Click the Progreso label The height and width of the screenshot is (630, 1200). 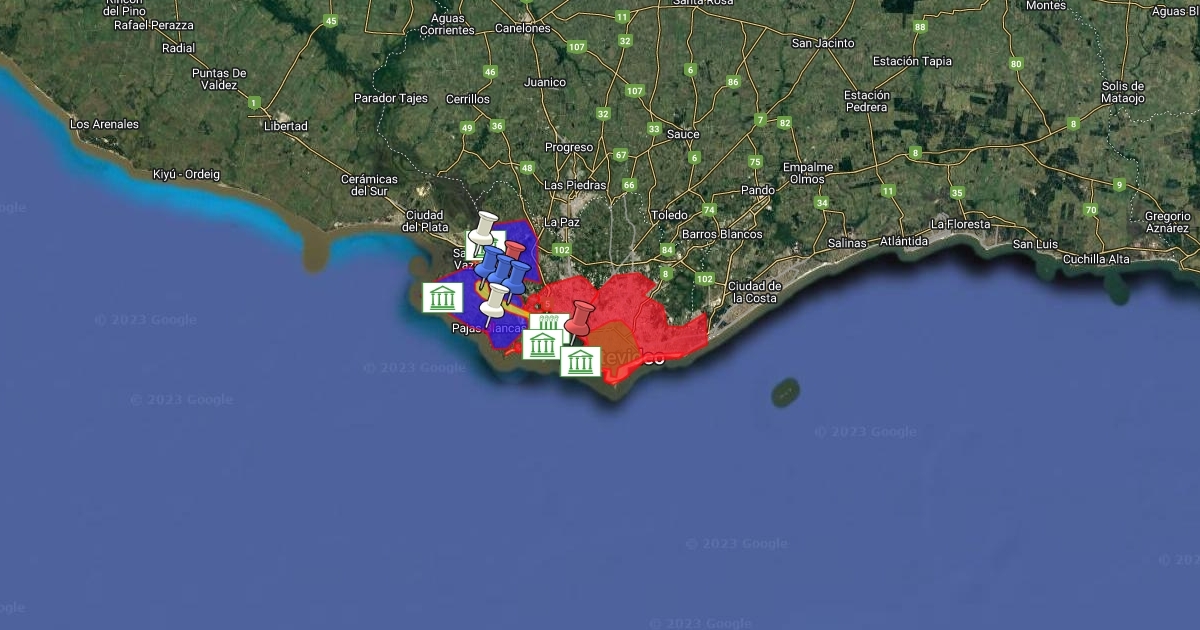[569, 147]
